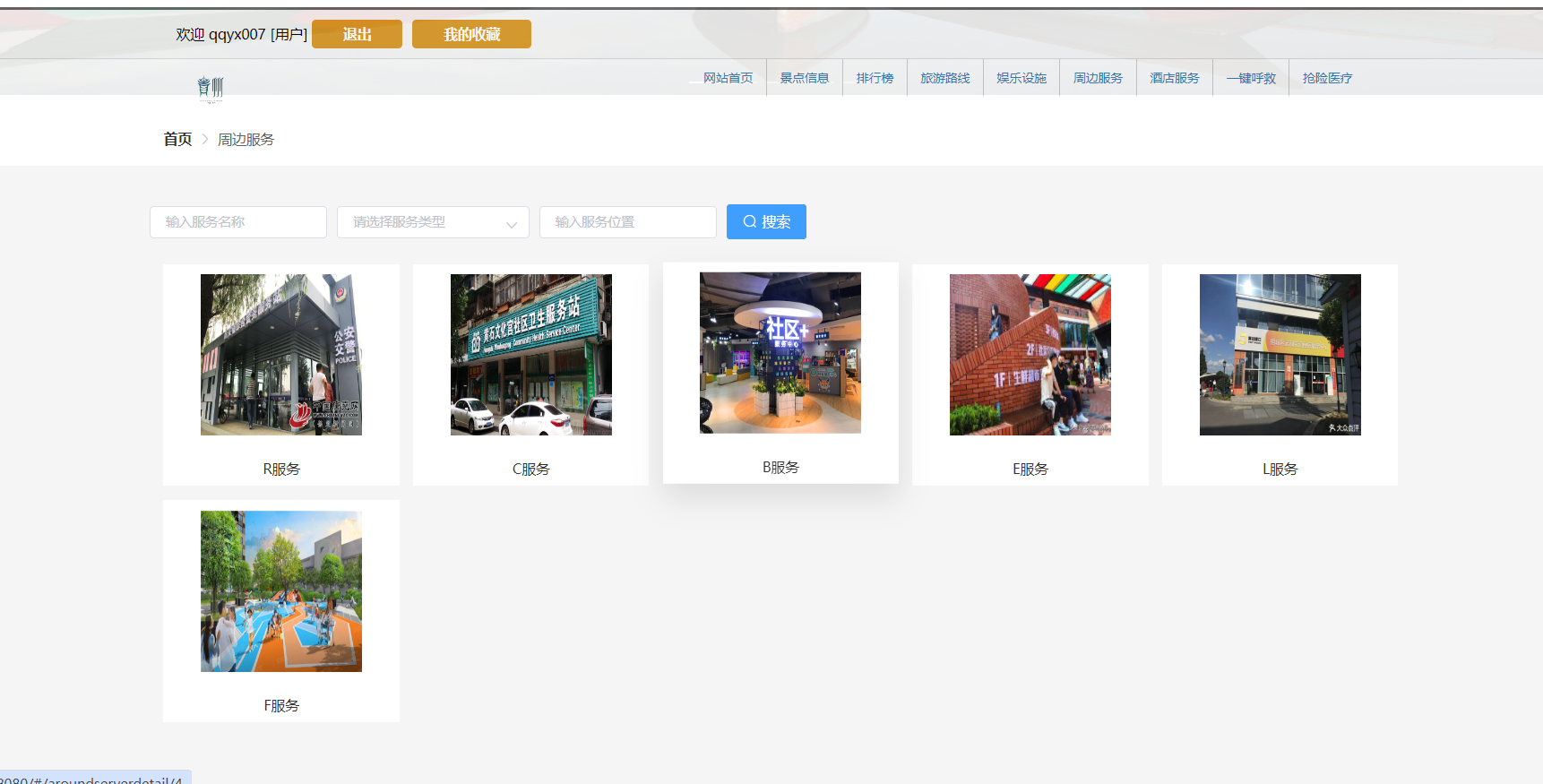Open the 网站首页 menu item

(x=728, y=78)
